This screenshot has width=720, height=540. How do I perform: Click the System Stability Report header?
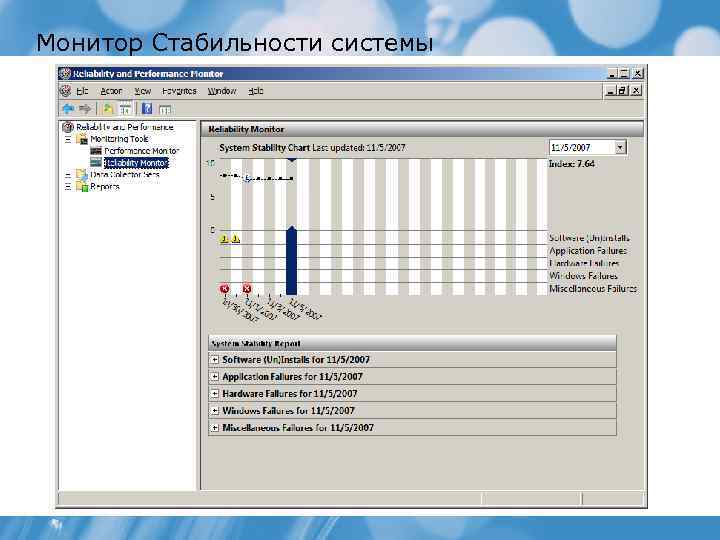coord(412,343)
